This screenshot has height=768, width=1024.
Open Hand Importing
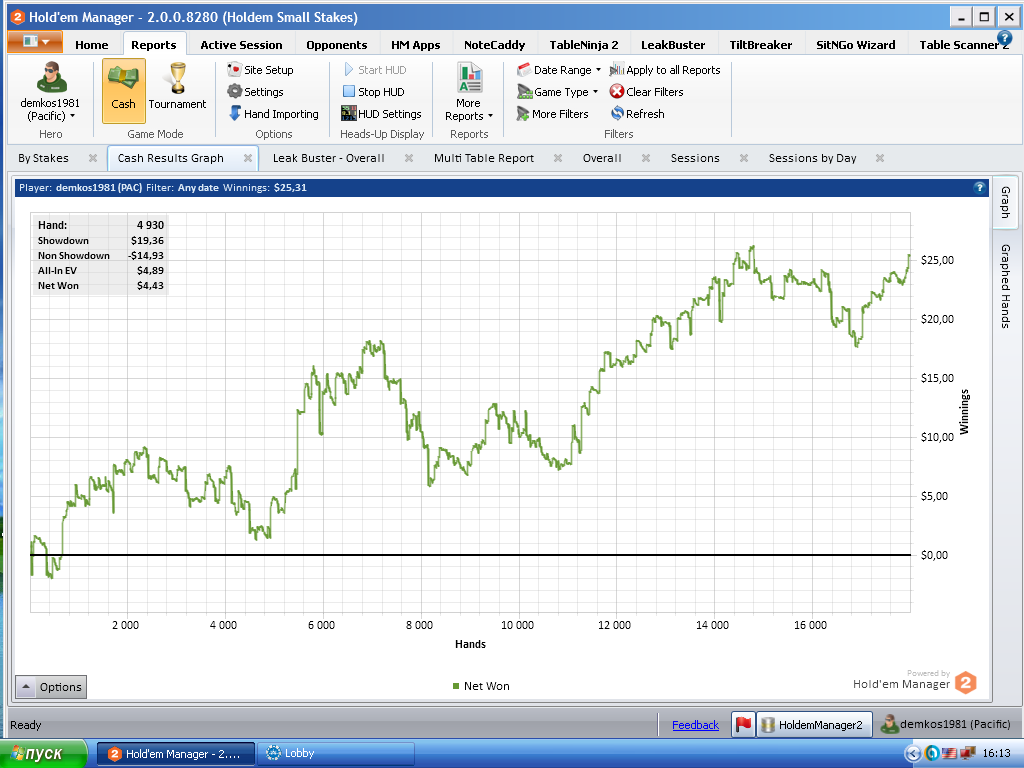pyautogui.click(x=273, y=114)
